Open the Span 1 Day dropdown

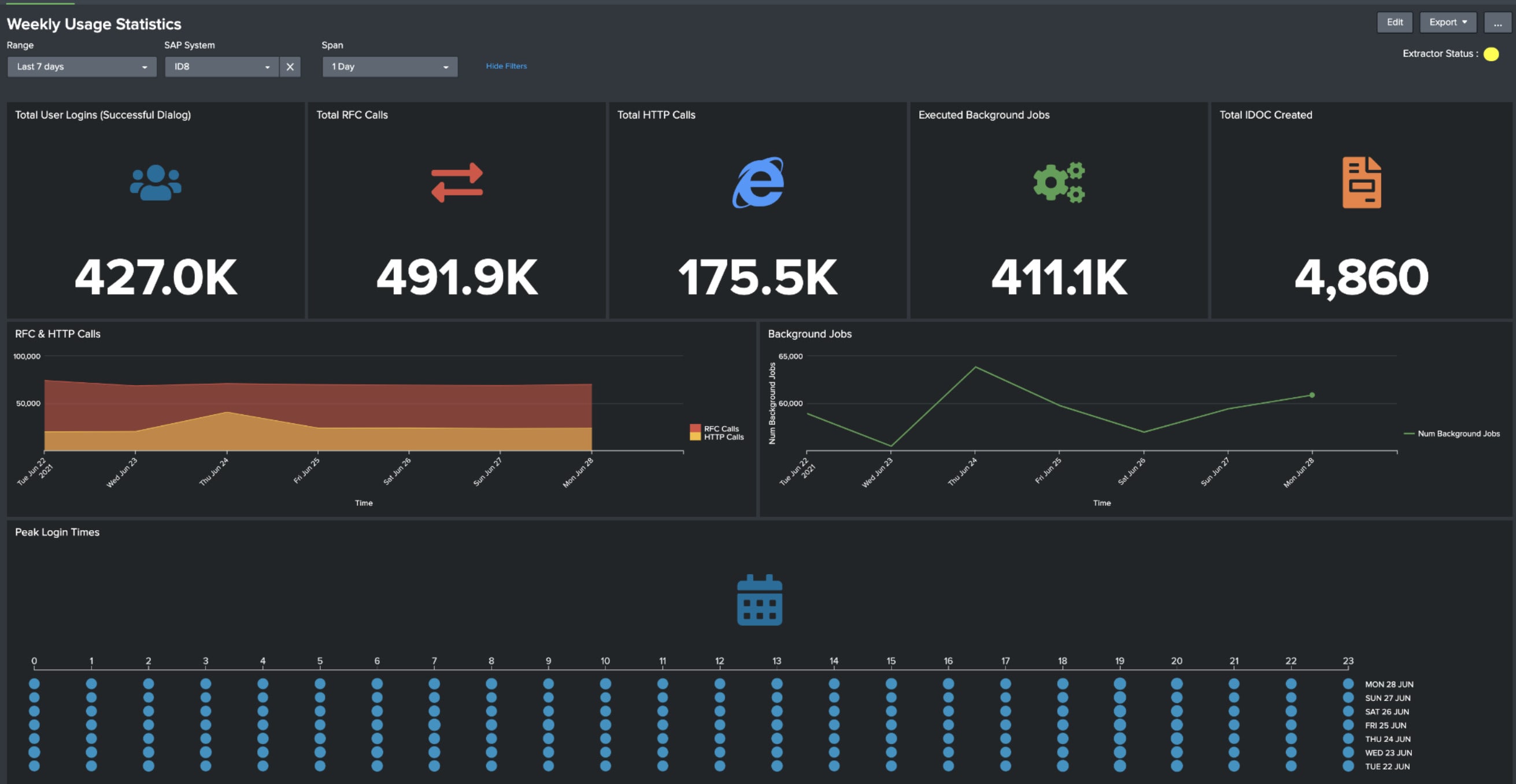click(x=390, y=67)
